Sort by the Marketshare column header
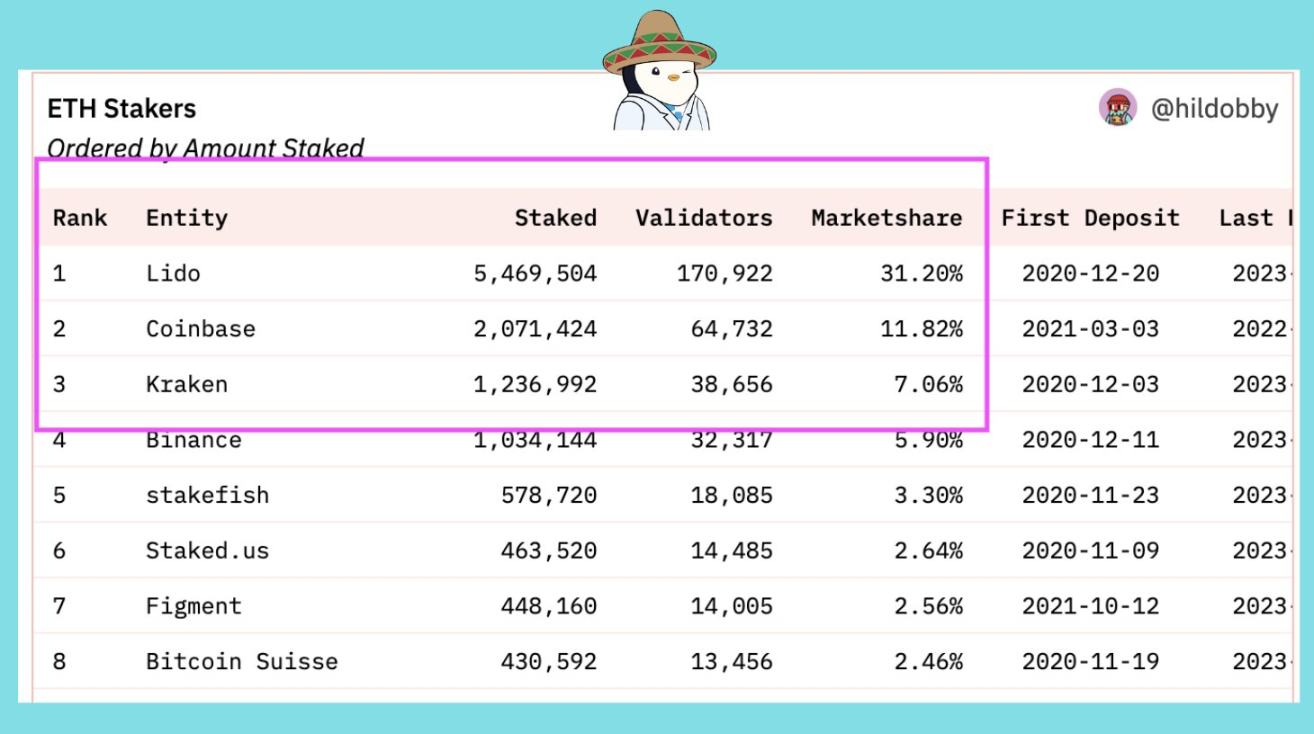Viewport: 1314px width, 734px height. pyautogui.click(x=887, y=218)
